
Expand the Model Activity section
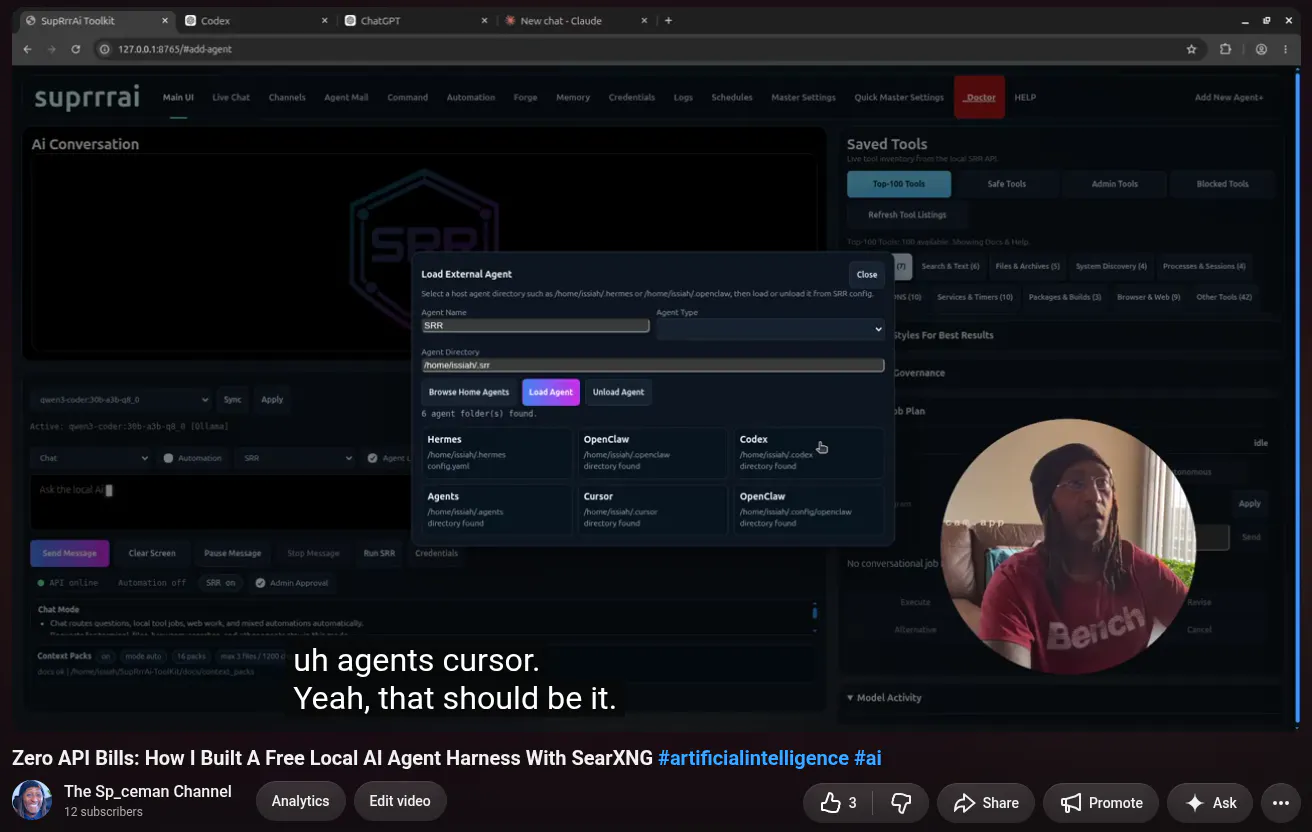coord(884,698)
